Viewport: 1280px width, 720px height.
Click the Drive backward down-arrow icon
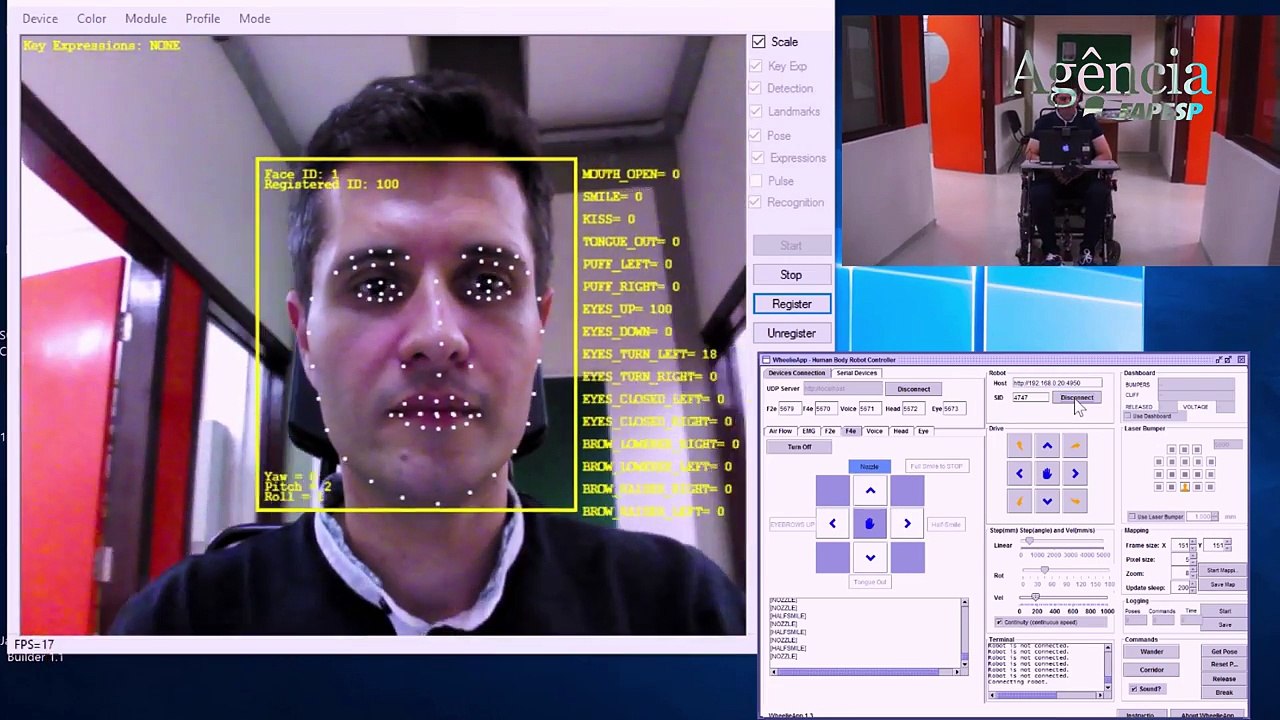click(1047, 501)
